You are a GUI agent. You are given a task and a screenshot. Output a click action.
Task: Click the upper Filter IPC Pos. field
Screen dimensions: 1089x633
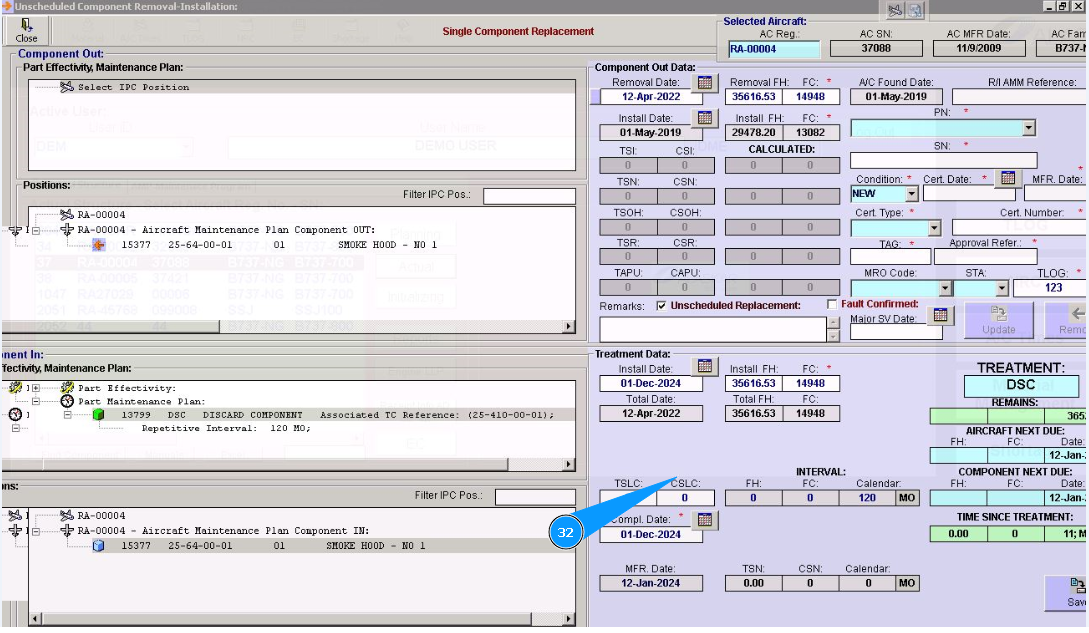[x=529, y=196]
